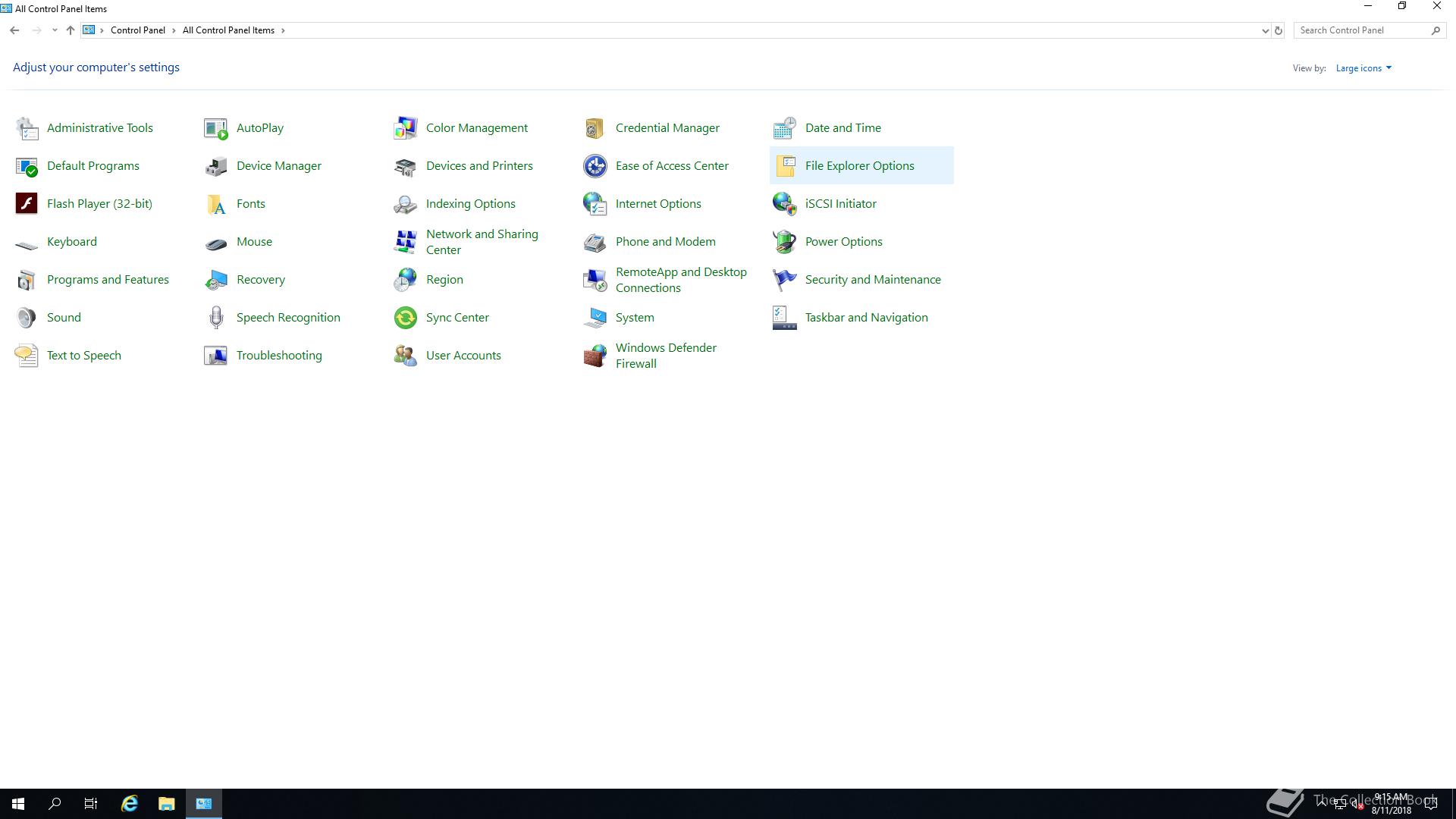Click the taskbar clock and date

[1391, 804]
